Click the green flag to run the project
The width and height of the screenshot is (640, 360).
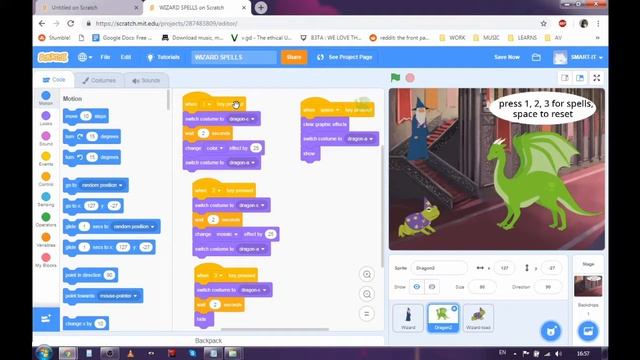click(x=395, y=78)
